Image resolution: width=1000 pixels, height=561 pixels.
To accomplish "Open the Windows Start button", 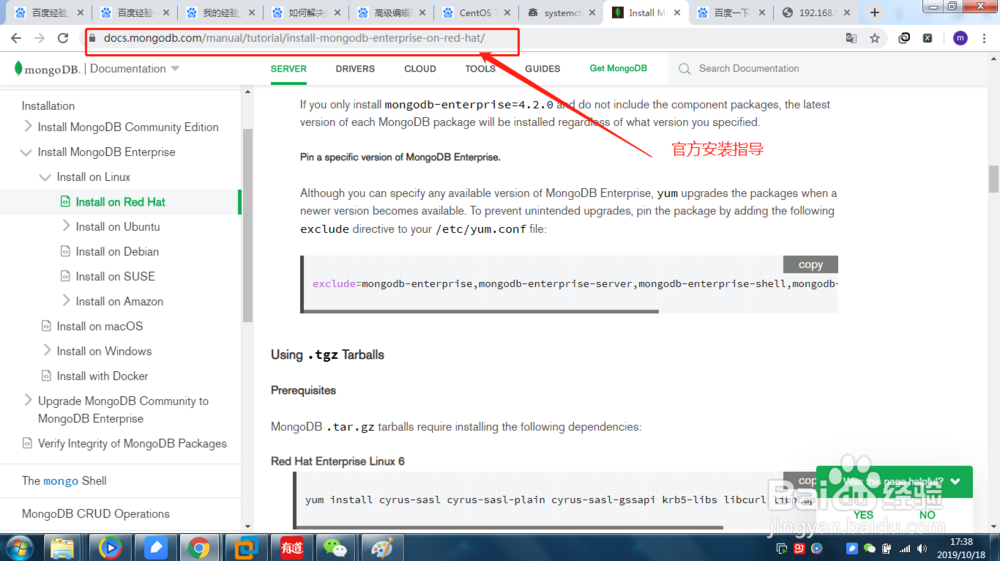I will (19, 548).
